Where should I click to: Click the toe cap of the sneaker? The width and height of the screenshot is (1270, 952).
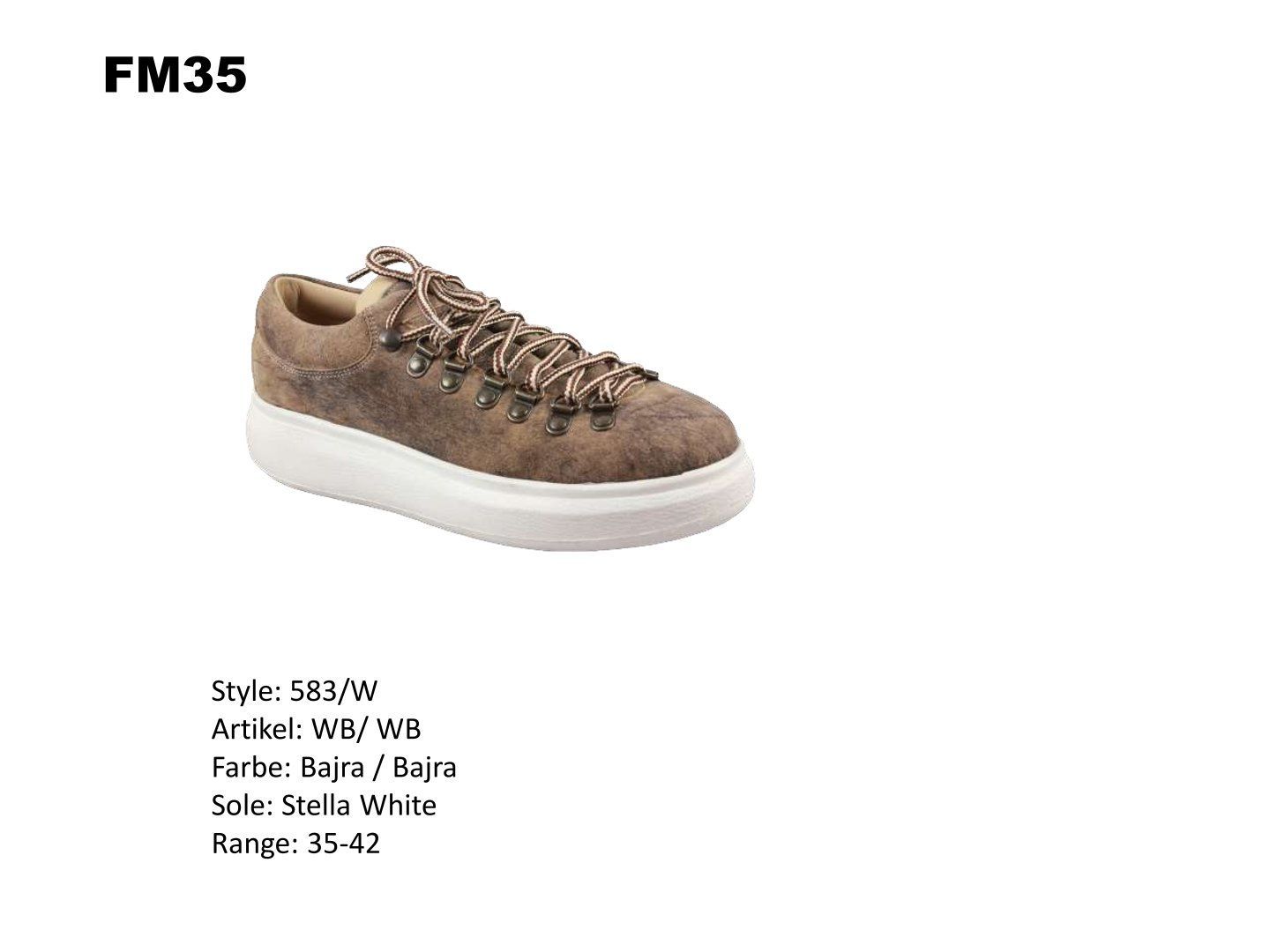(x=688, y=423)
